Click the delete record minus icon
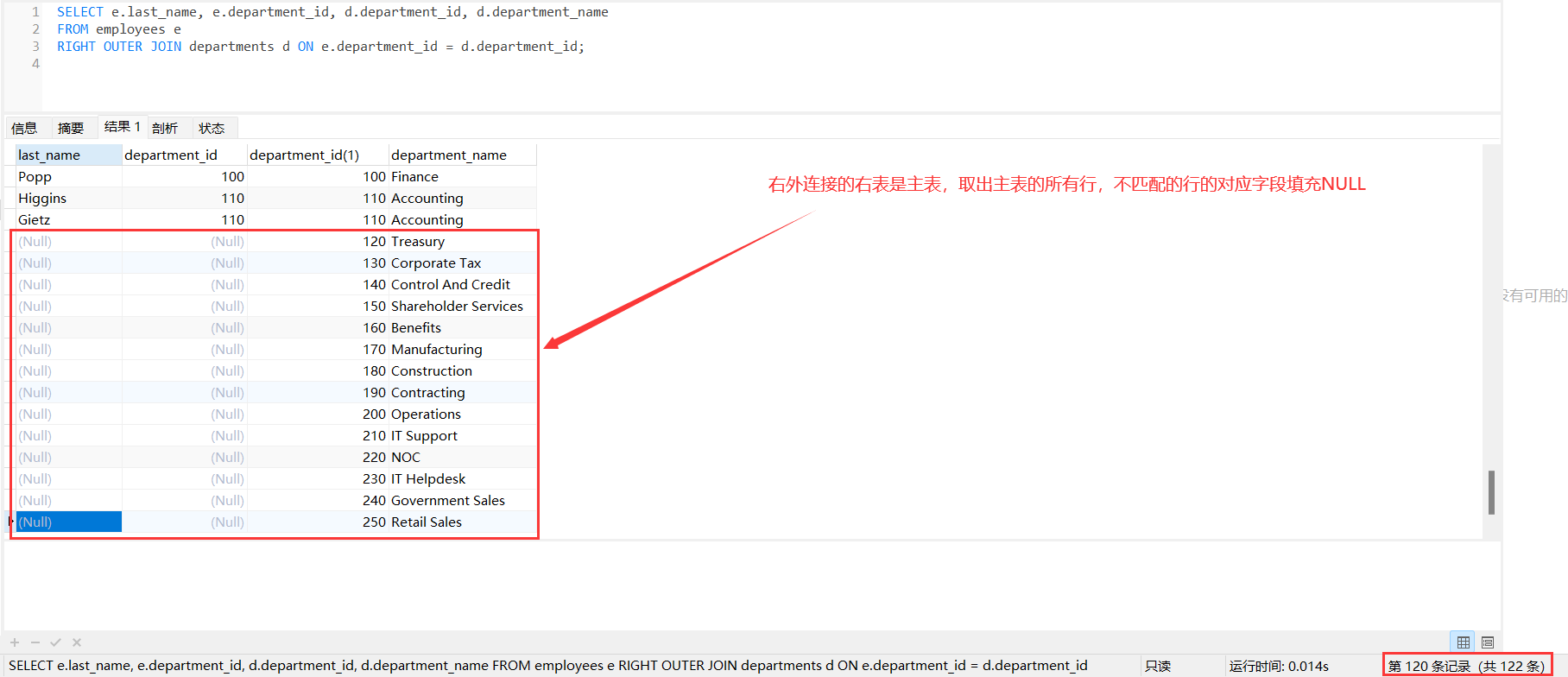Image resolution: width=1568 pixels, height=677 pixels. (35, 642)
